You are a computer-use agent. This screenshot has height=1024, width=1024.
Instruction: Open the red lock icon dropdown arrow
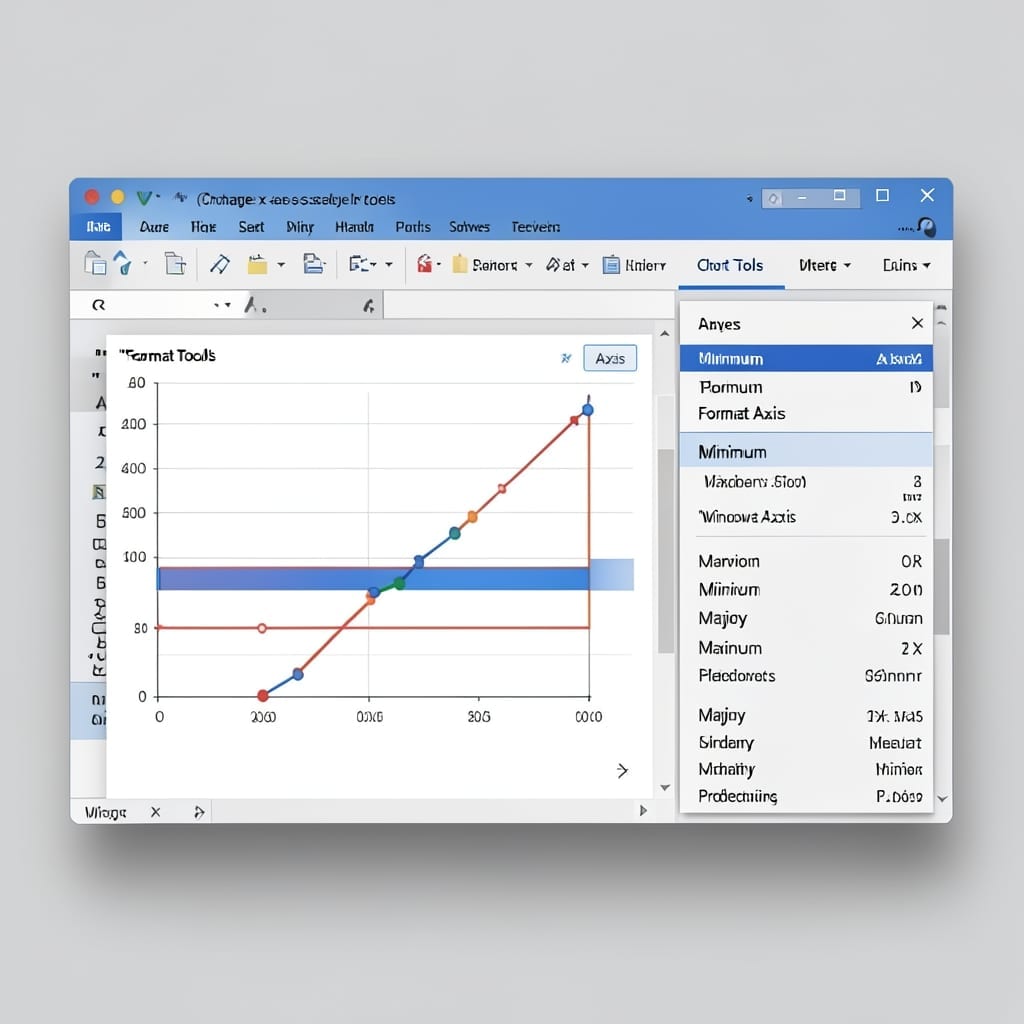pos(439,264)
